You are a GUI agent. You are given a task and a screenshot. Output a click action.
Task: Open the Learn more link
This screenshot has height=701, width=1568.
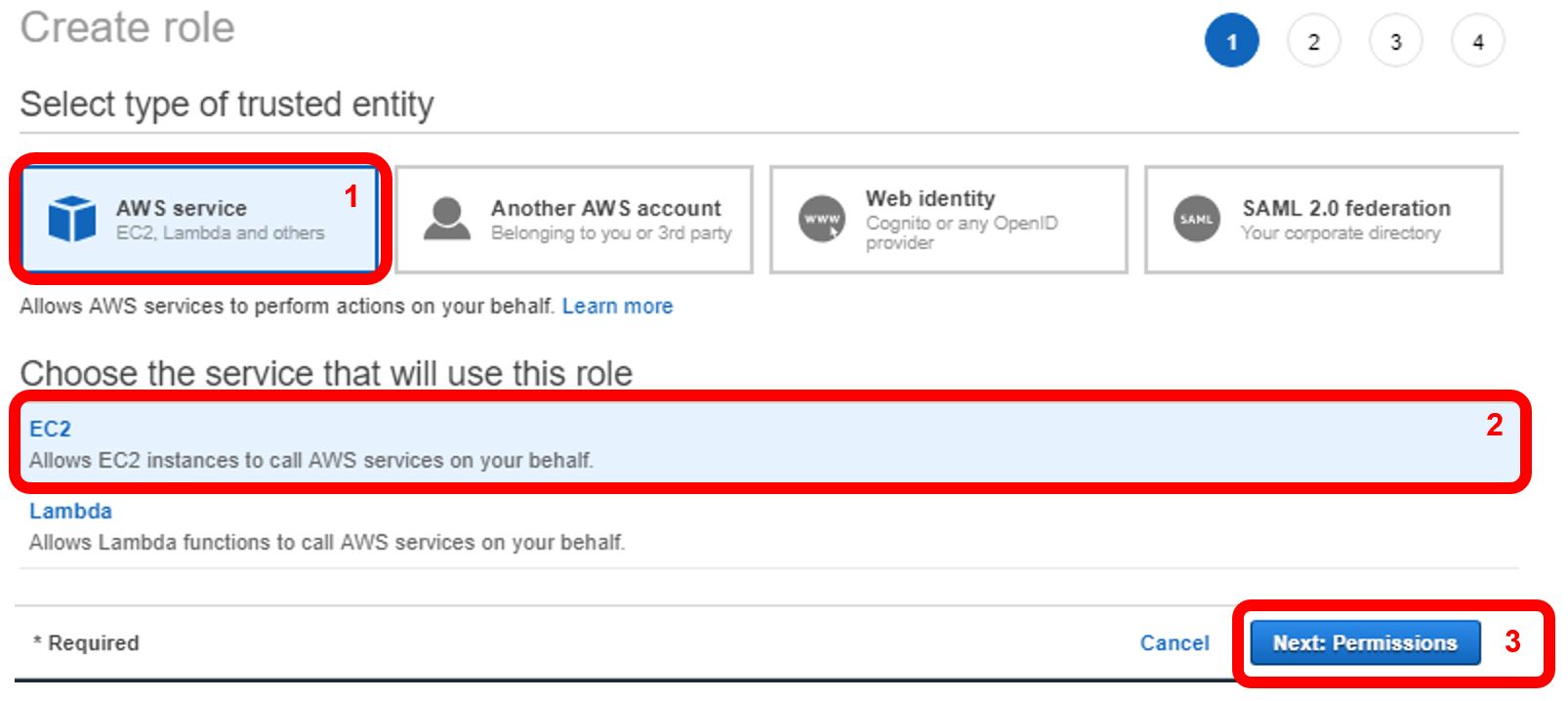(617, 307)
